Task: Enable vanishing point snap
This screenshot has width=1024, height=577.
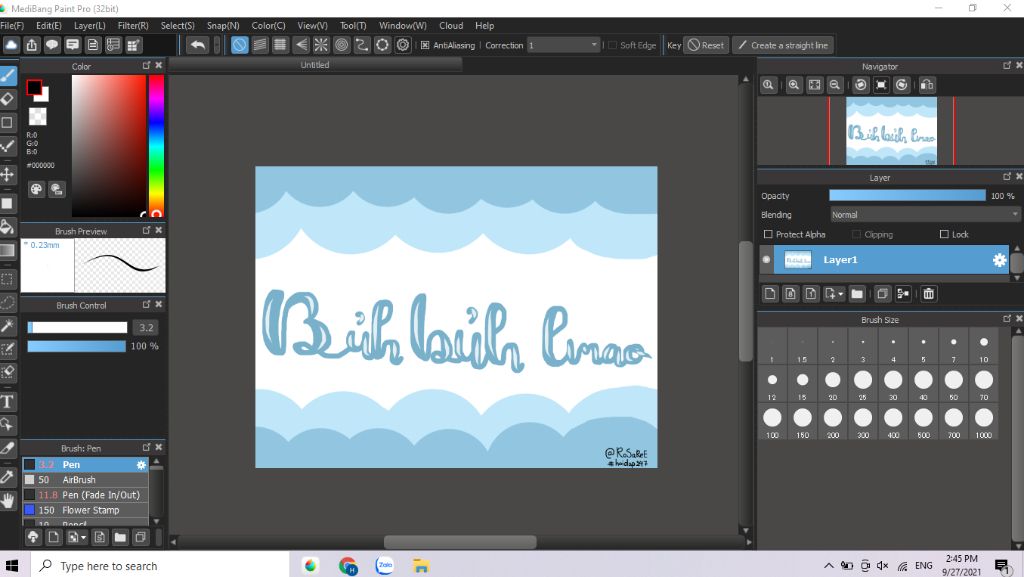Action: point(301,45)
